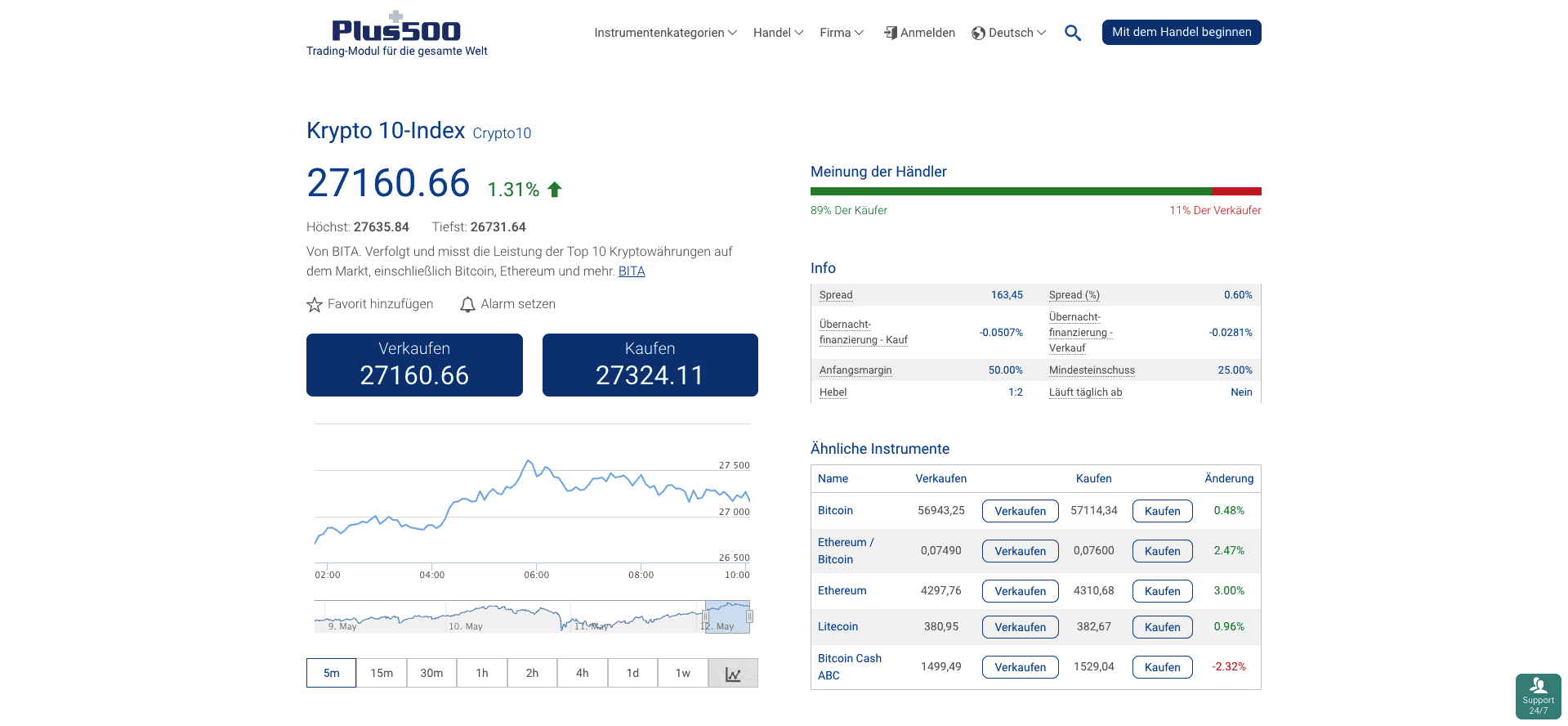
Task: Select the 30m chart interval
Action: [x=431, y=673]
